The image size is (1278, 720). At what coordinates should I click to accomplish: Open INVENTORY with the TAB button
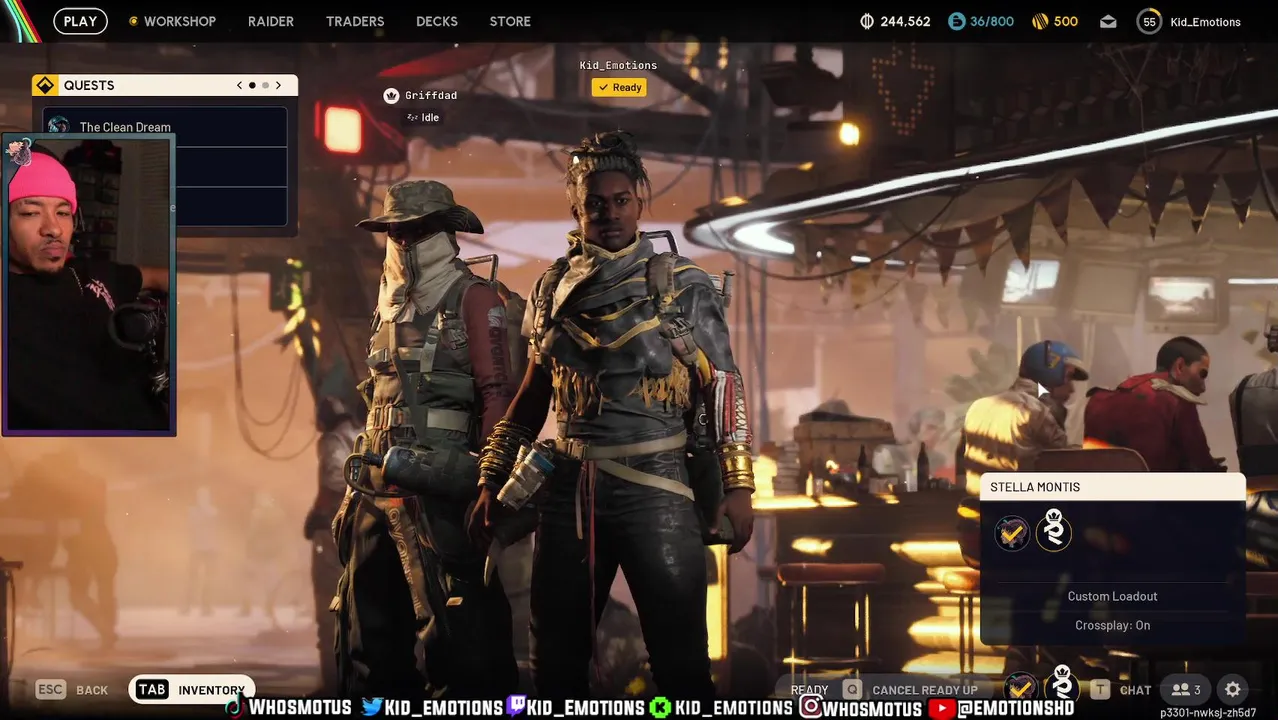click(x=192, y=689)
